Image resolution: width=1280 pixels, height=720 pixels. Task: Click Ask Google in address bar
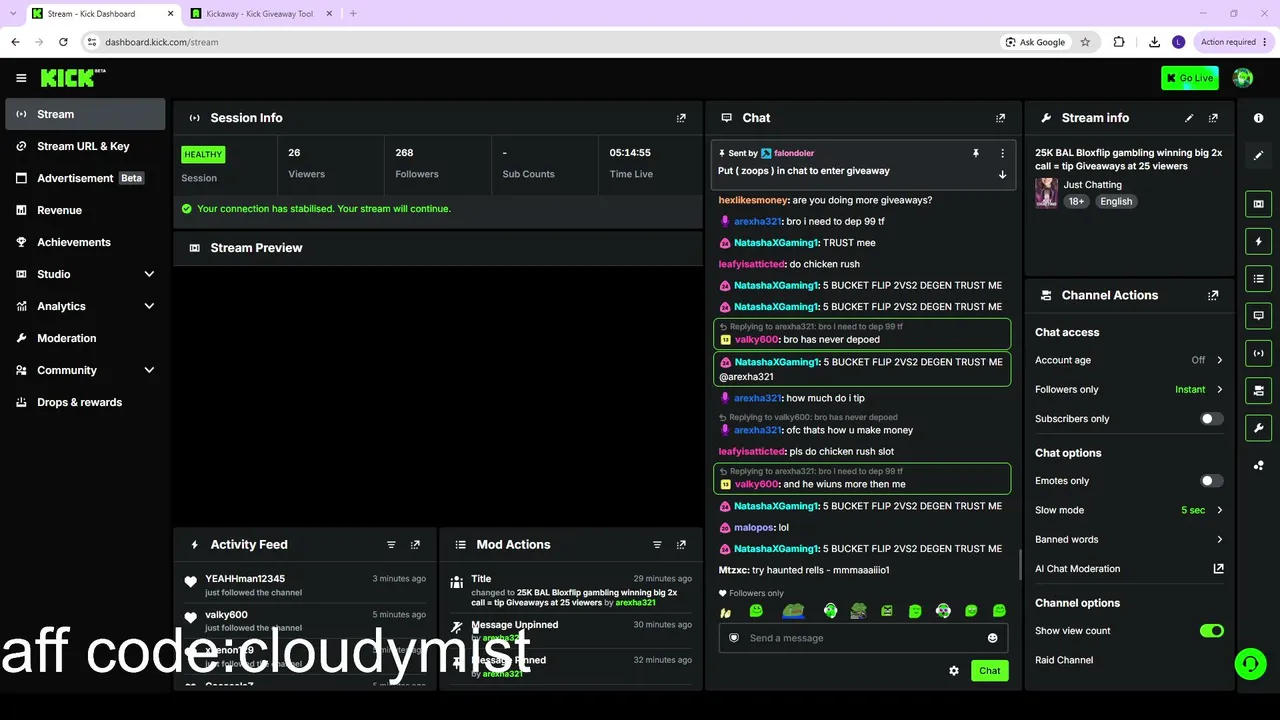tap(1035, 42)
